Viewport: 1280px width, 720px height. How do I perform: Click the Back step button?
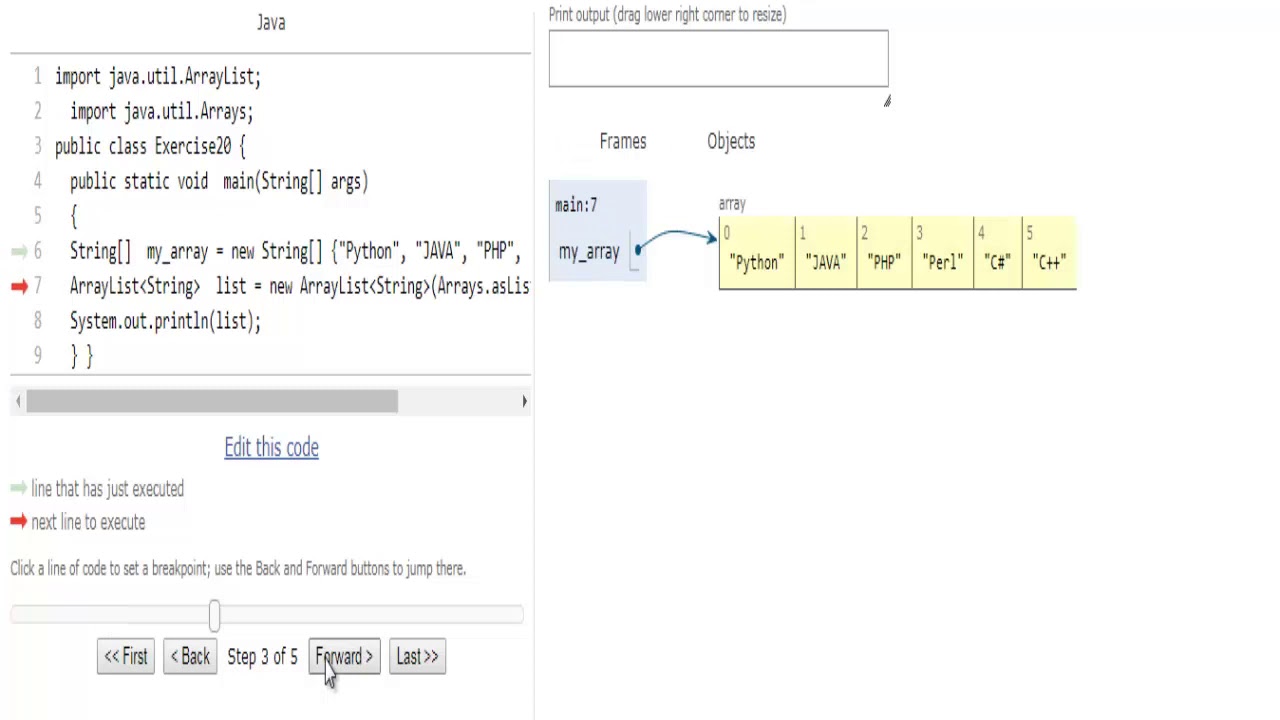pos(190,657)
